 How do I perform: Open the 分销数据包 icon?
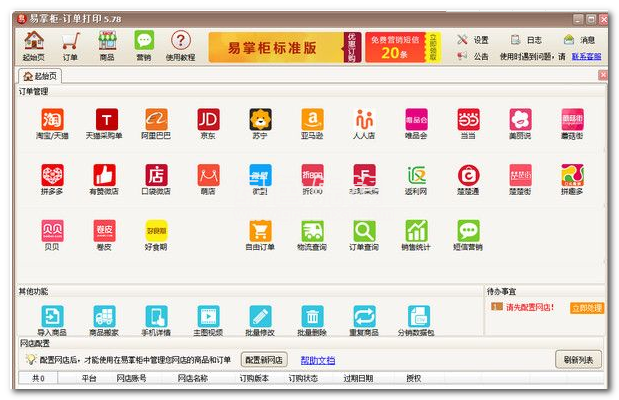pyautogui.click(x=418, y=316)
